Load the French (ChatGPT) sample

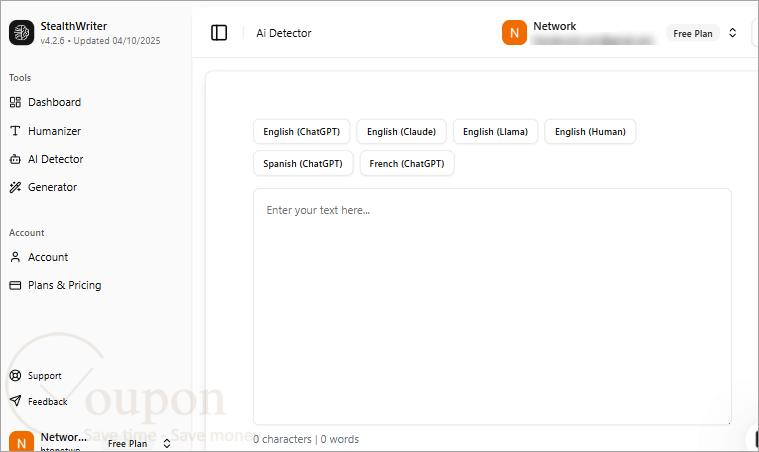[407, 164]
